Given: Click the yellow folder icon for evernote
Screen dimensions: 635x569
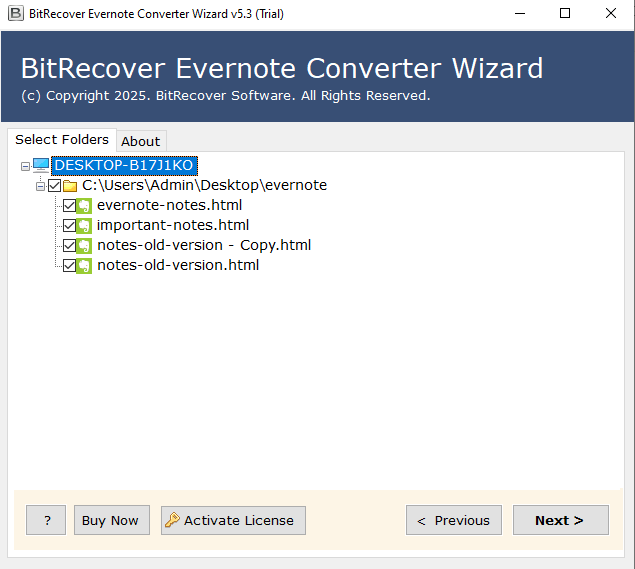Looking at the screenshot, I should coord(70,185).
